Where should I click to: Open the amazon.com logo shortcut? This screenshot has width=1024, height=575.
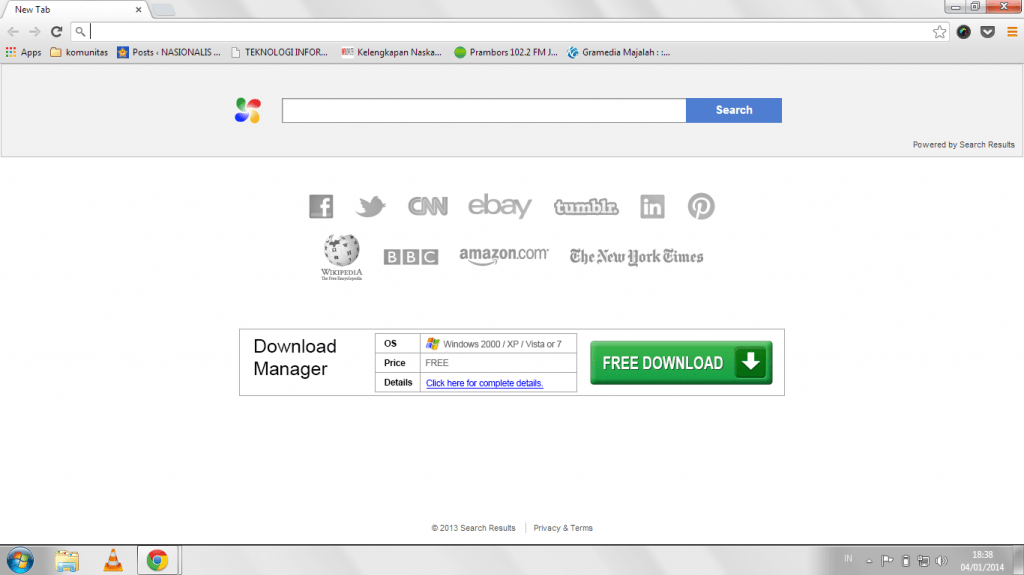coord(504,256)
